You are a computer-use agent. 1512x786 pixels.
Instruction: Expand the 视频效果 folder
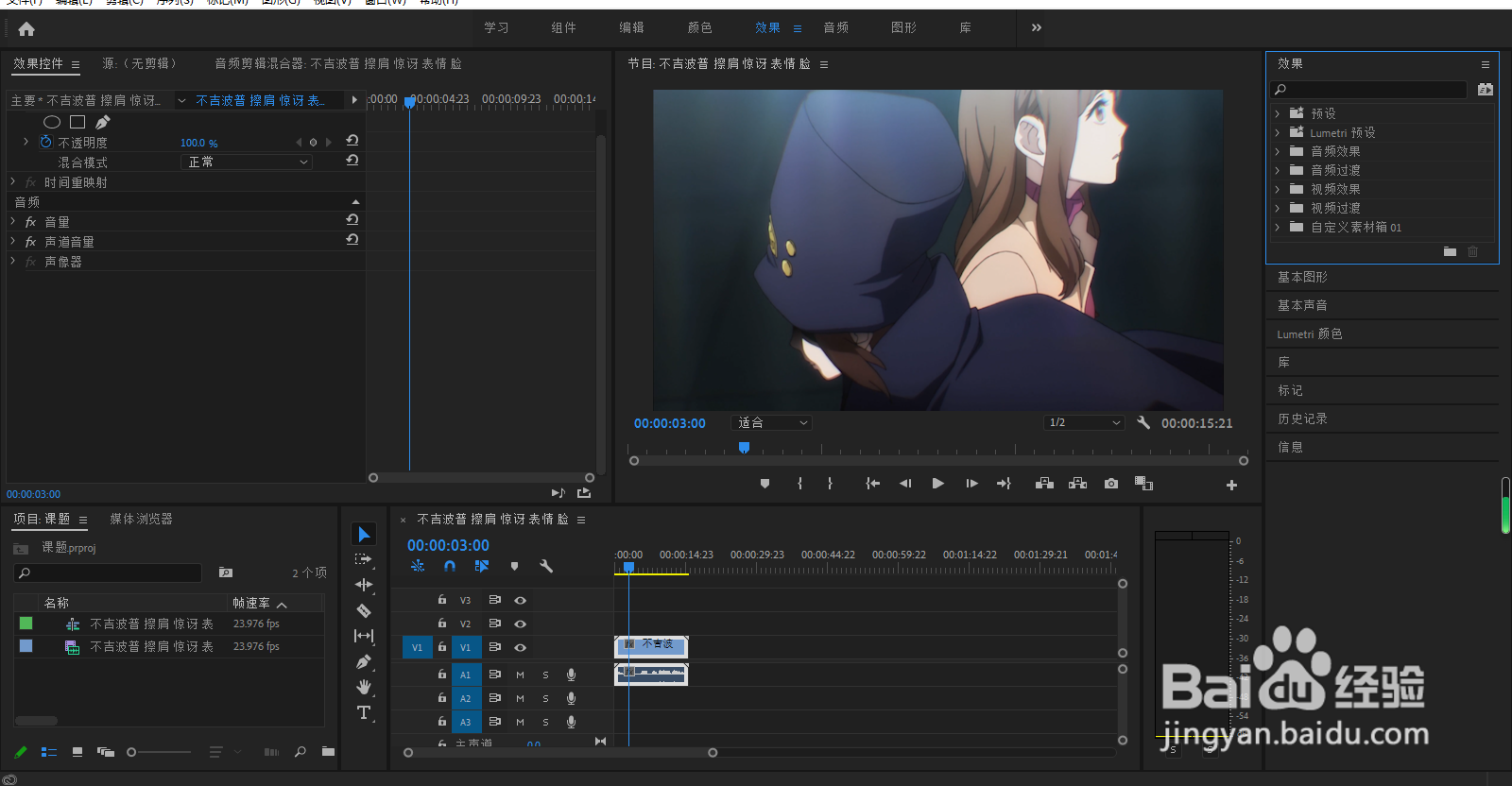1278,189
